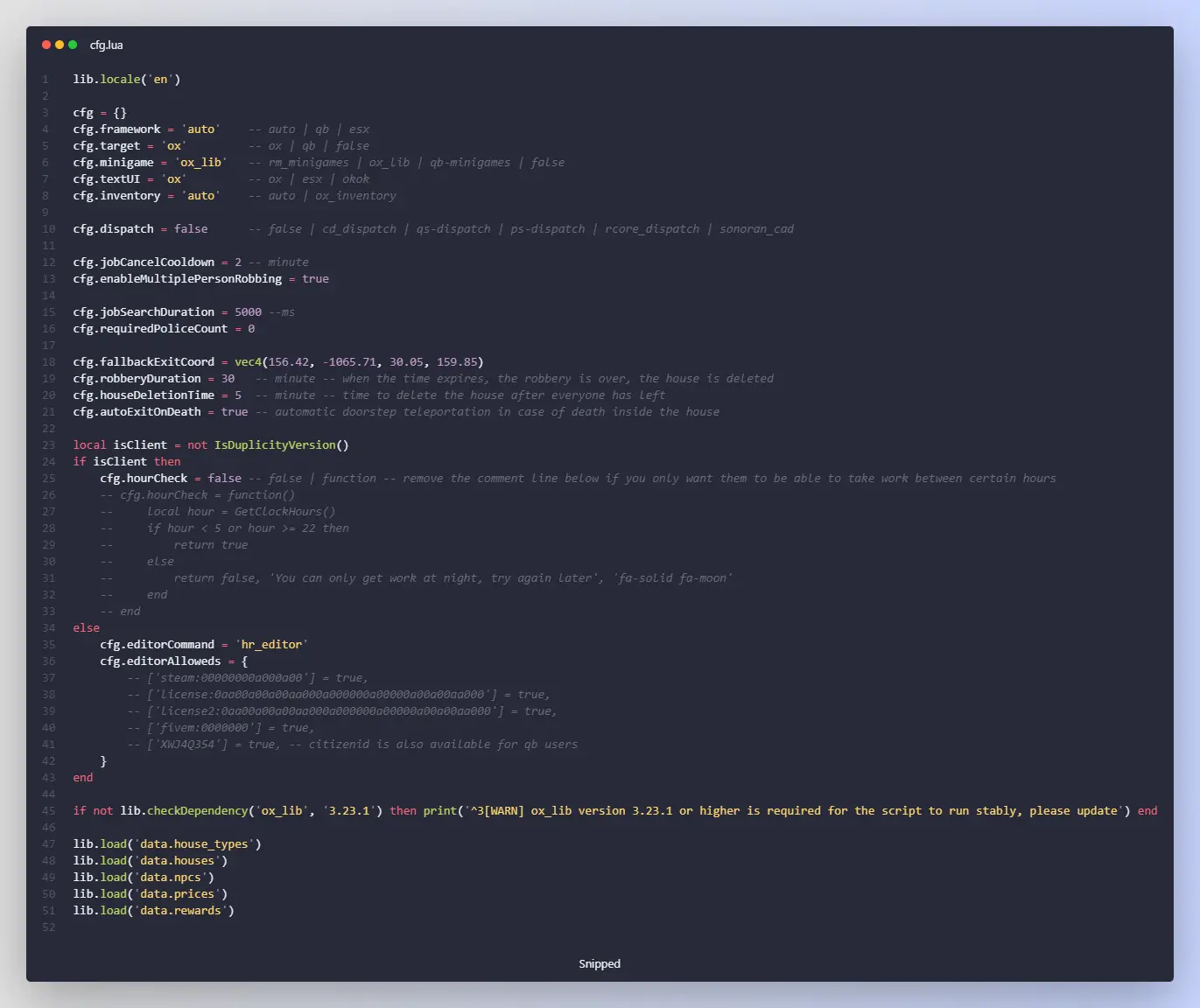
Task: Click the line "lib.load('data.houses')"
Action: click(151, 860)
